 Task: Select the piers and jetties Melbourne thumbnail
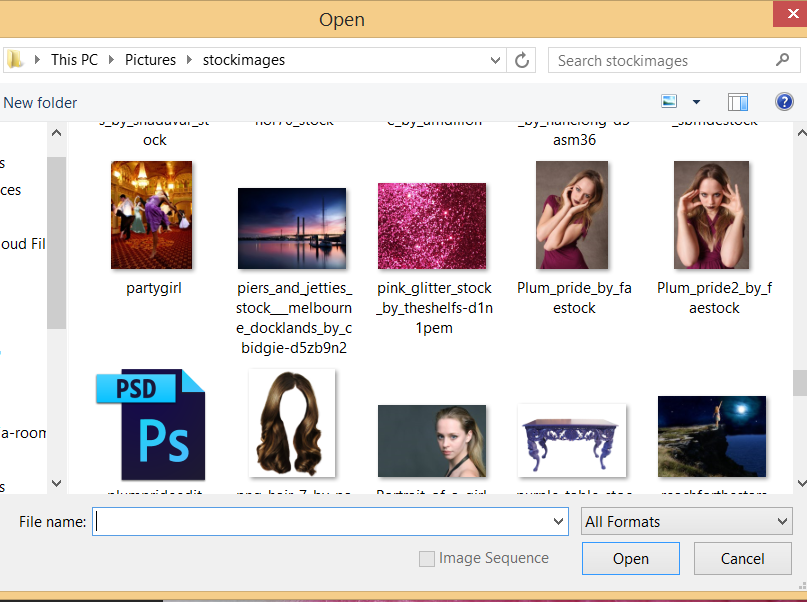(x=292, y=228)
